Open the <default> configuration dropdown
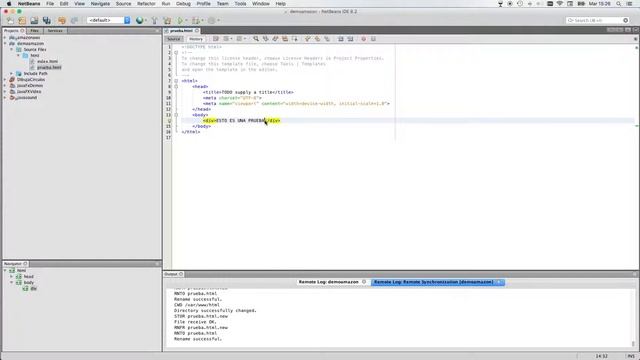Image resolution: width=640 pixels, height=360 pixels. pos(109,20)
